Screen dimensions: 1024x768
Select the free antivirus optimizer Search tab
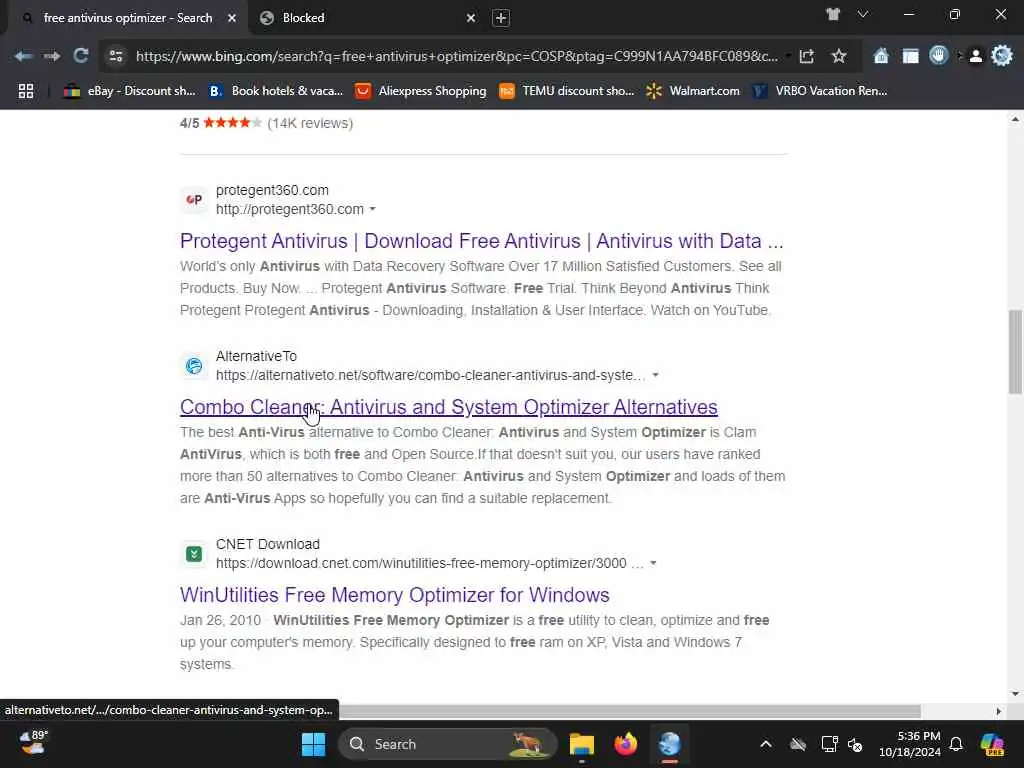click(128, 18)
